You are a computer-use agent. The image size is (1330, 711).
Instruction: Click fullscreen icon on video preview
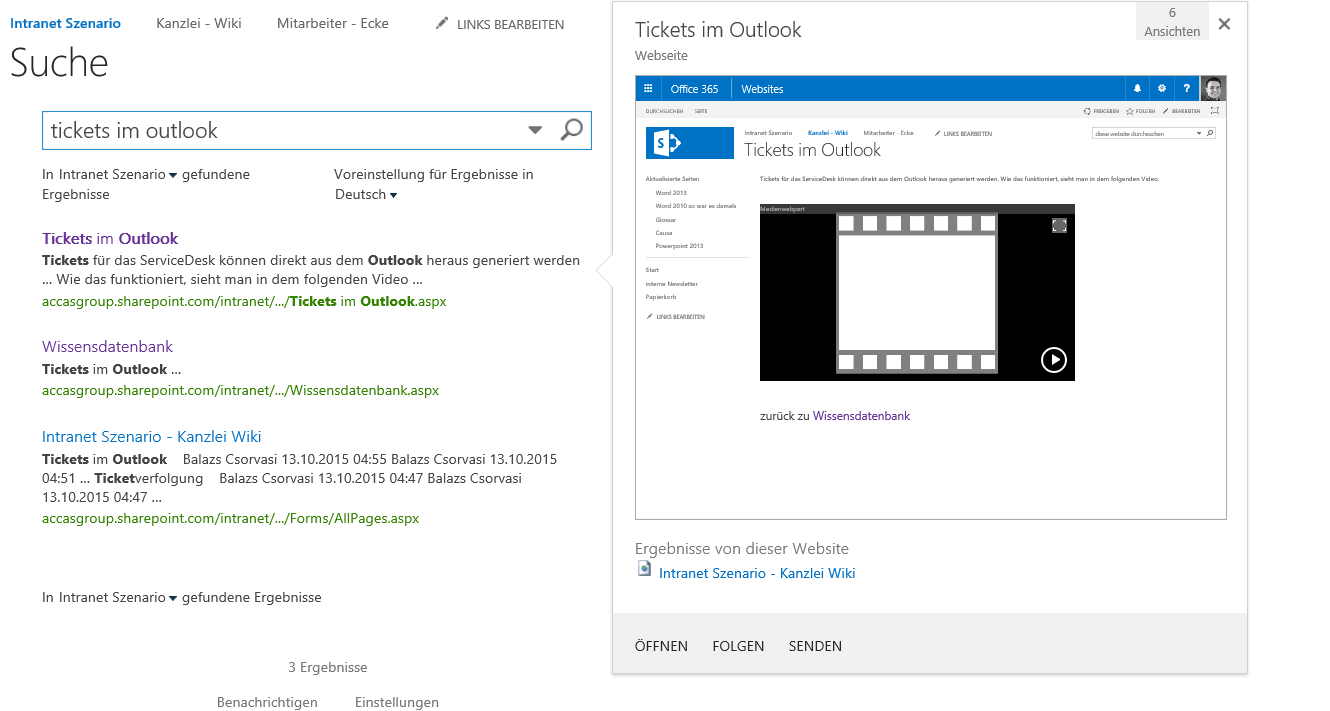[x=1059, y=225]
